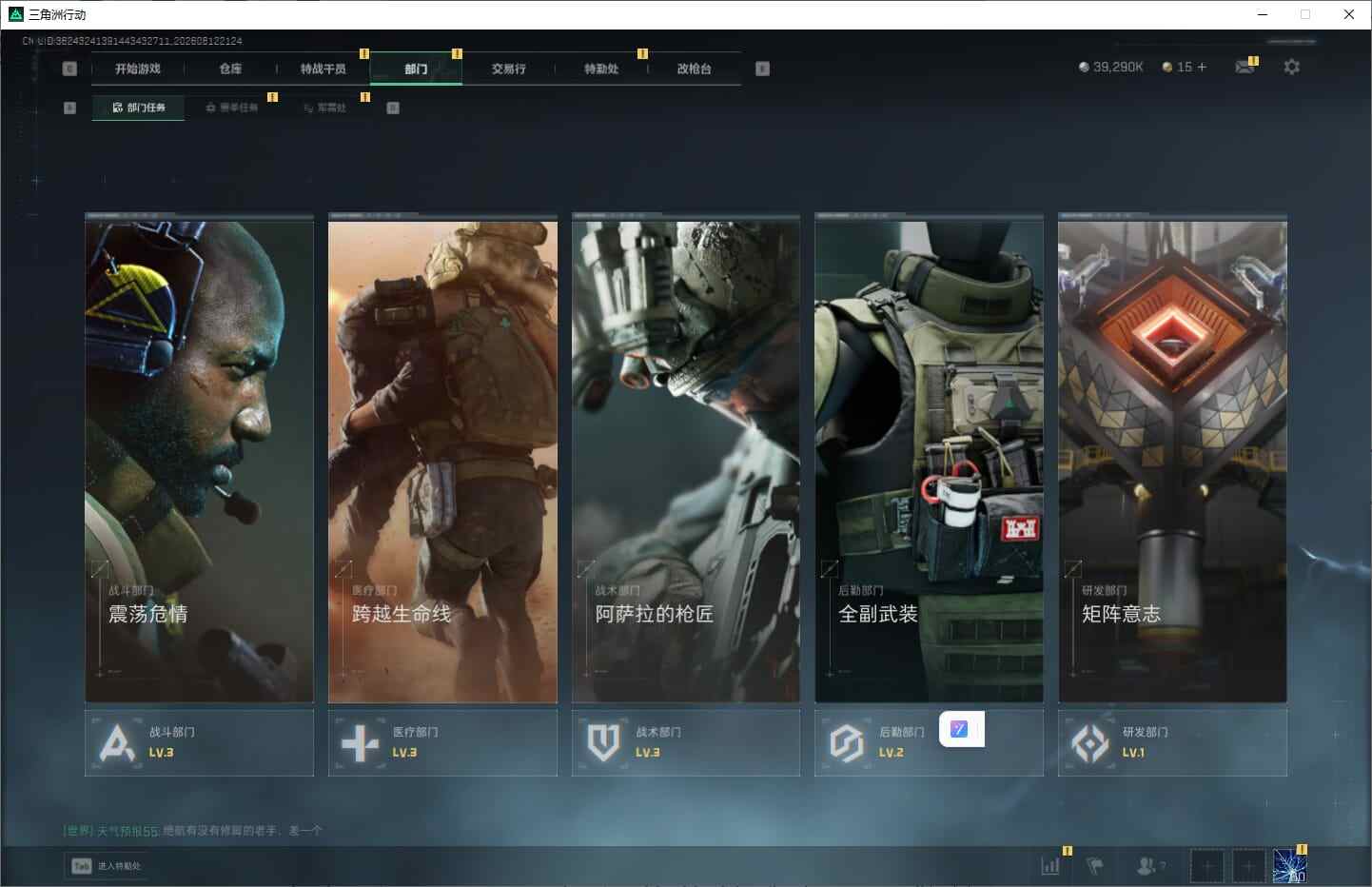Click the Tab 进入特勤处 button
Viewport: 1372px width, 887px height.
(x=107, y=866)
